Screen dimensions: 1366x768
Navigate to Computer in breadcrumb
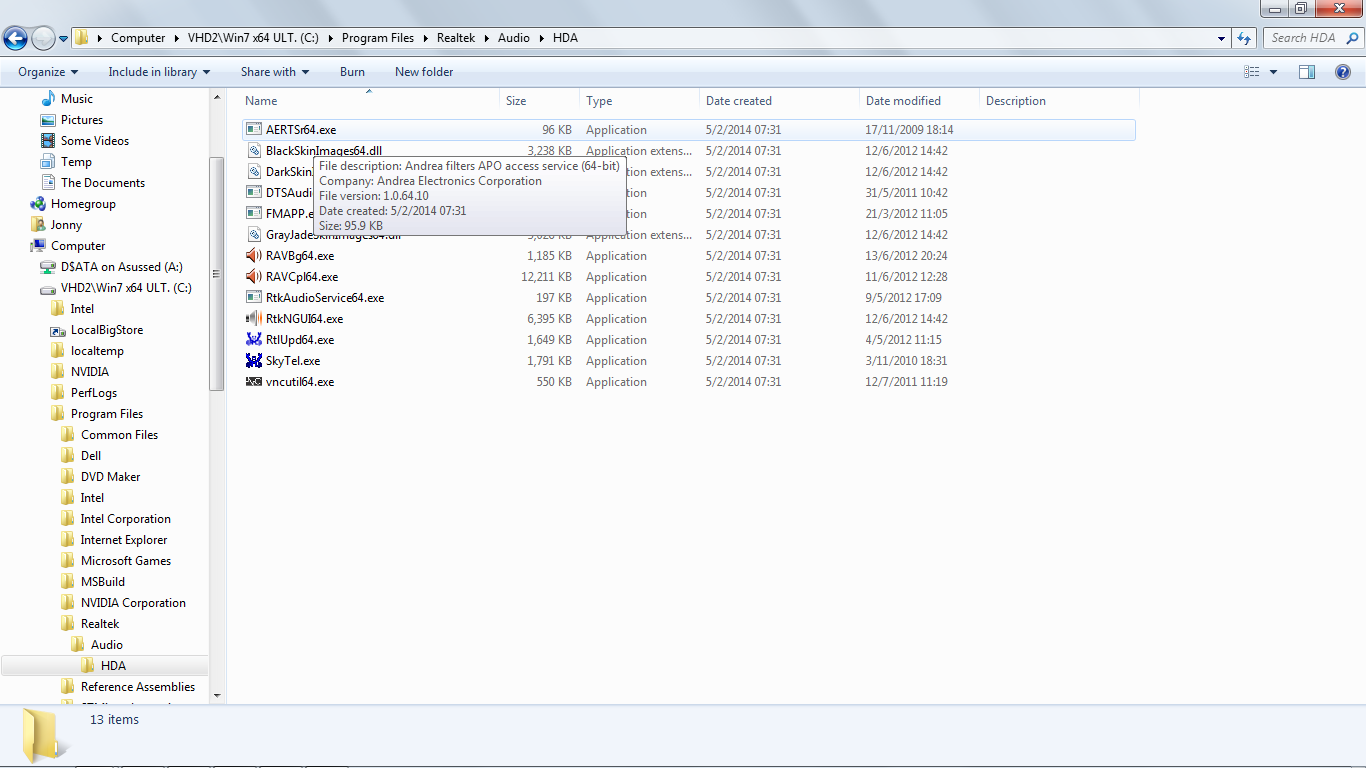click(138, 38)
